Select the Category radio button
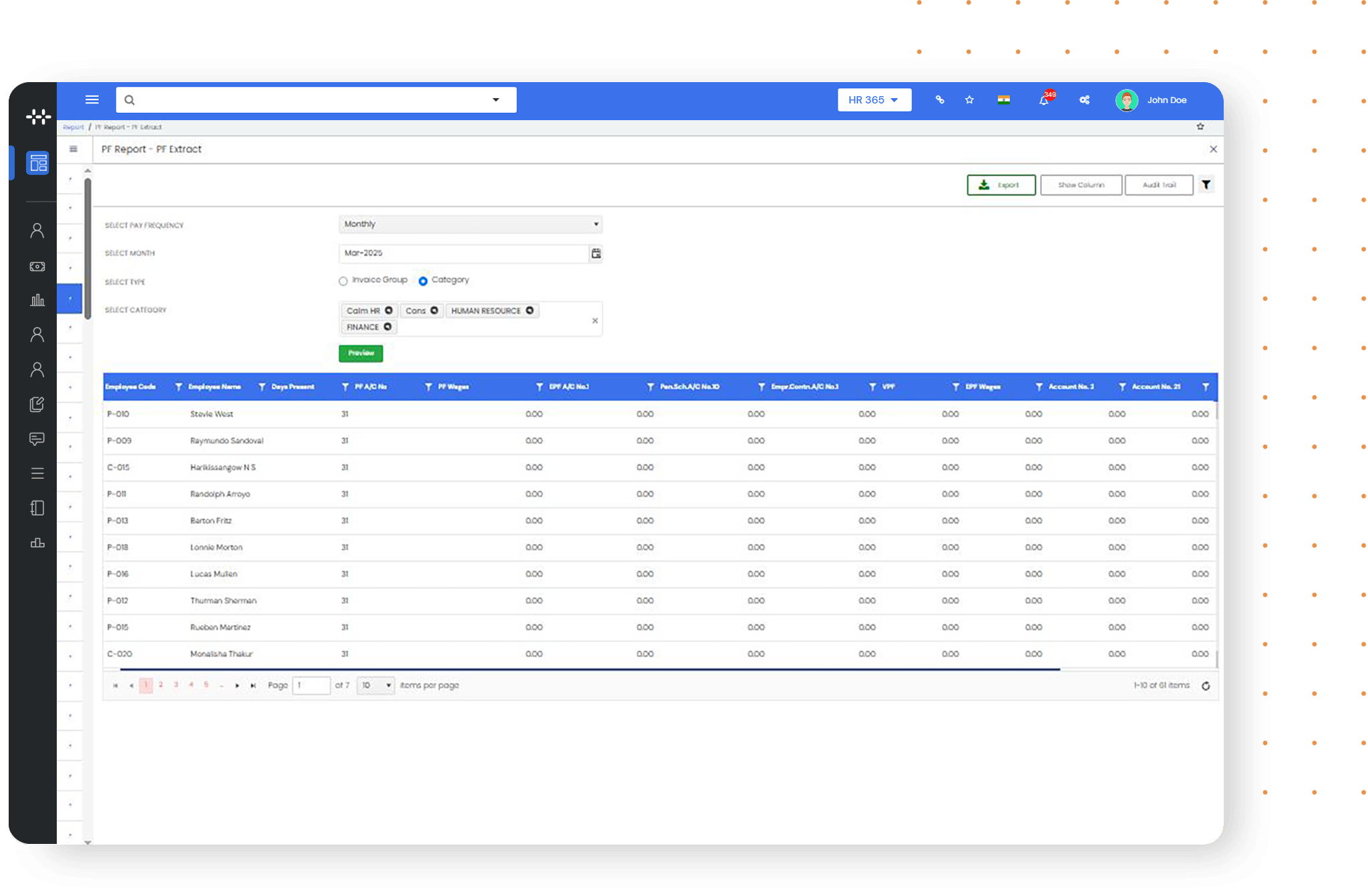Image resolution: width=1368 pixels, height=896 pixels. pos(423,281)
